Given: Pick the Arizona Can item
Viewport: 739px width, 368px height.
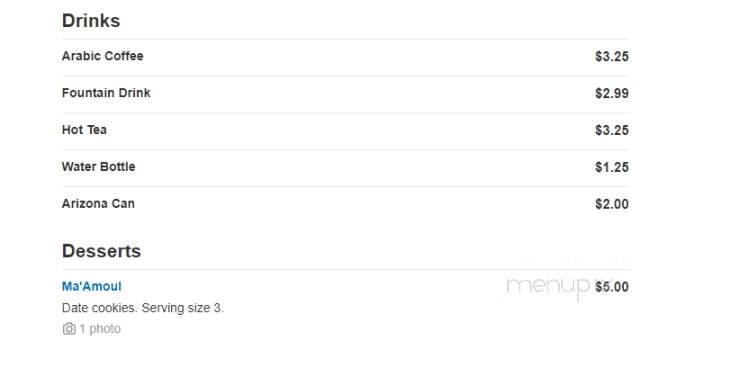Looking at the screenshot, I should (x=98, y=204).
